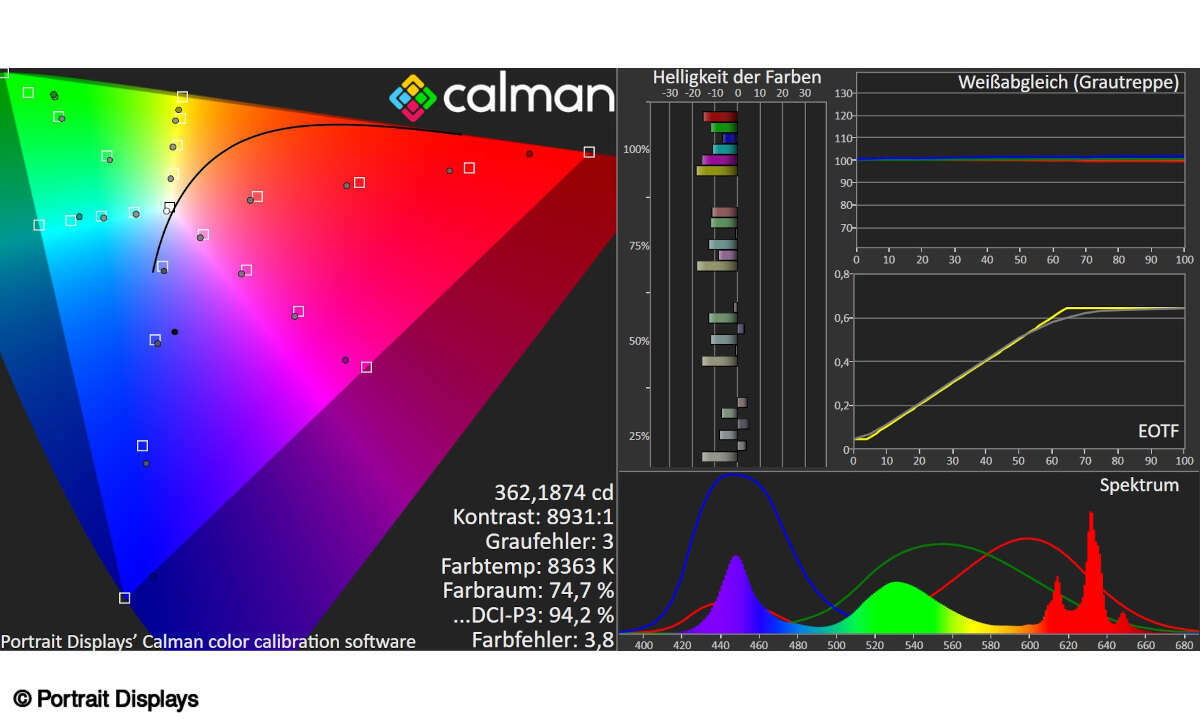Screen dimensions: 1200x720
Task: Click the red primary target square in gamut diagram
Action: point(589,152)
